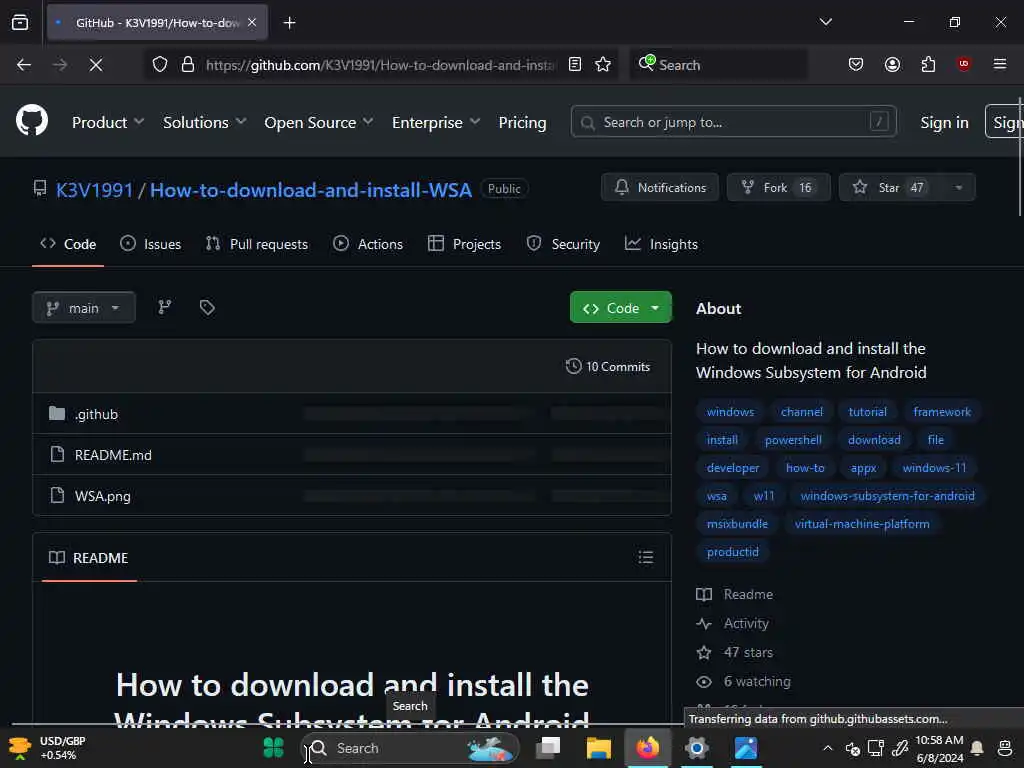Click uBlock Origin extension icon
This screenshot has width=1024, height=768.
[963, 64]
